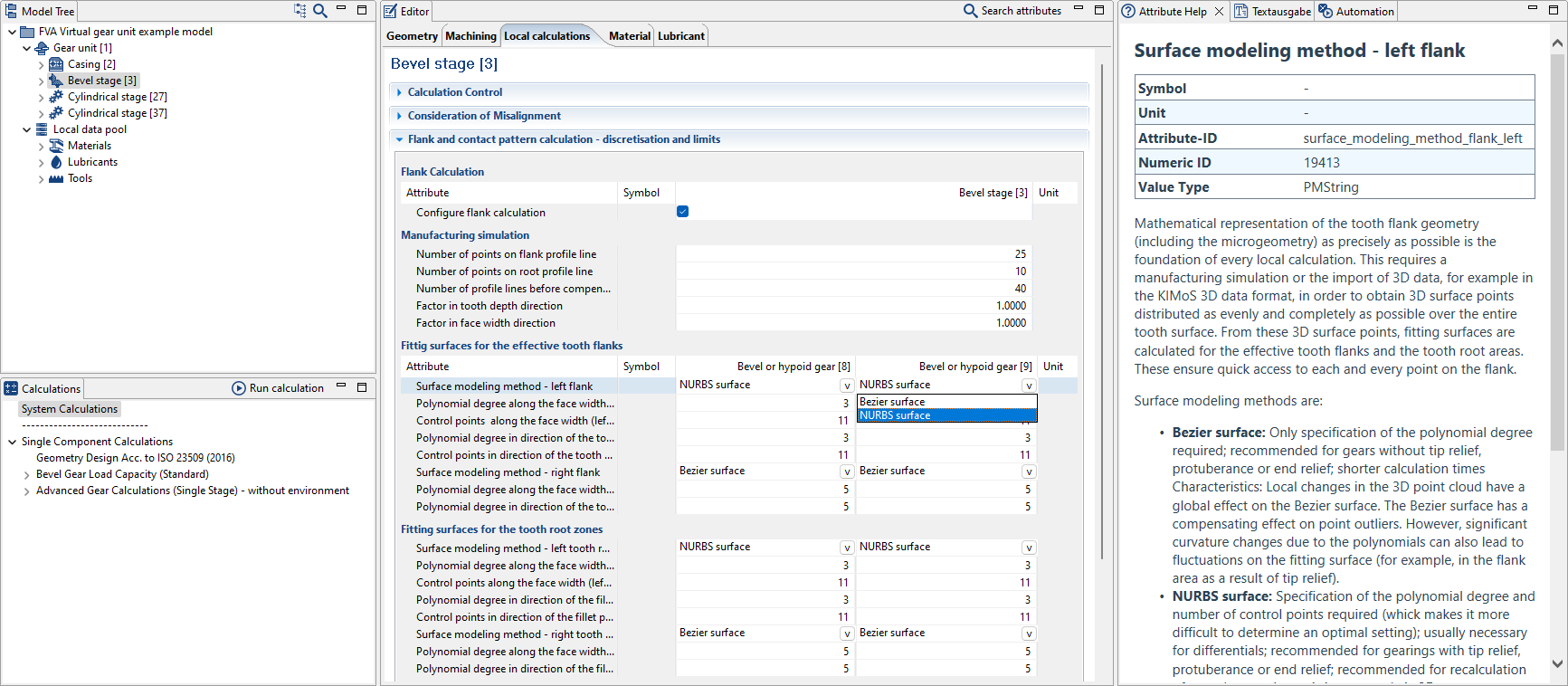Choose Bezier surface from the open dropdown list
Image resolution: width=1568 pixels, height=686 pixels.
[946, 402]
